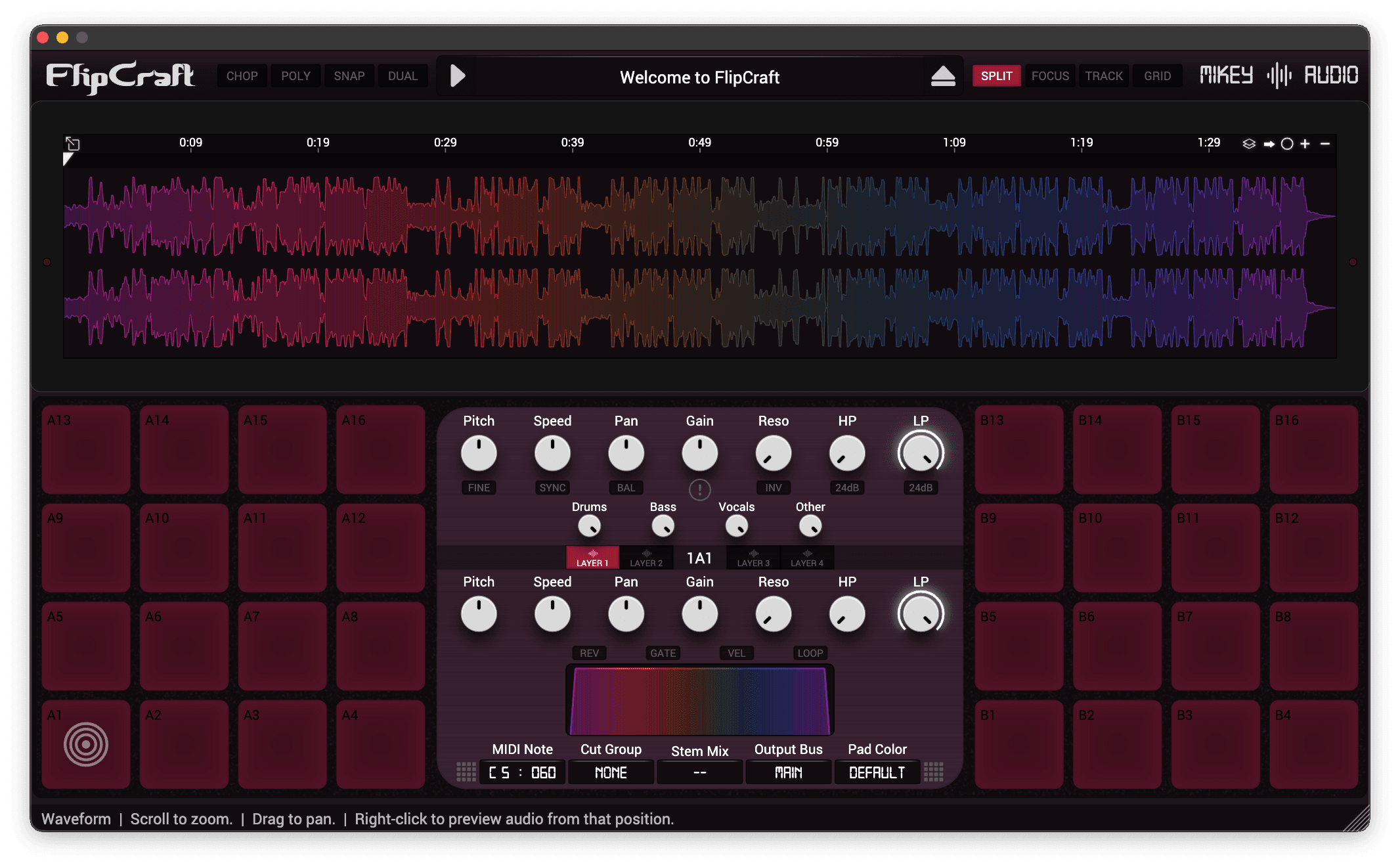Open the Pad Color DEFAULT selector
Image resolution: width=1400 pixels, height=867 pixels.
click(x=877, y=772)
